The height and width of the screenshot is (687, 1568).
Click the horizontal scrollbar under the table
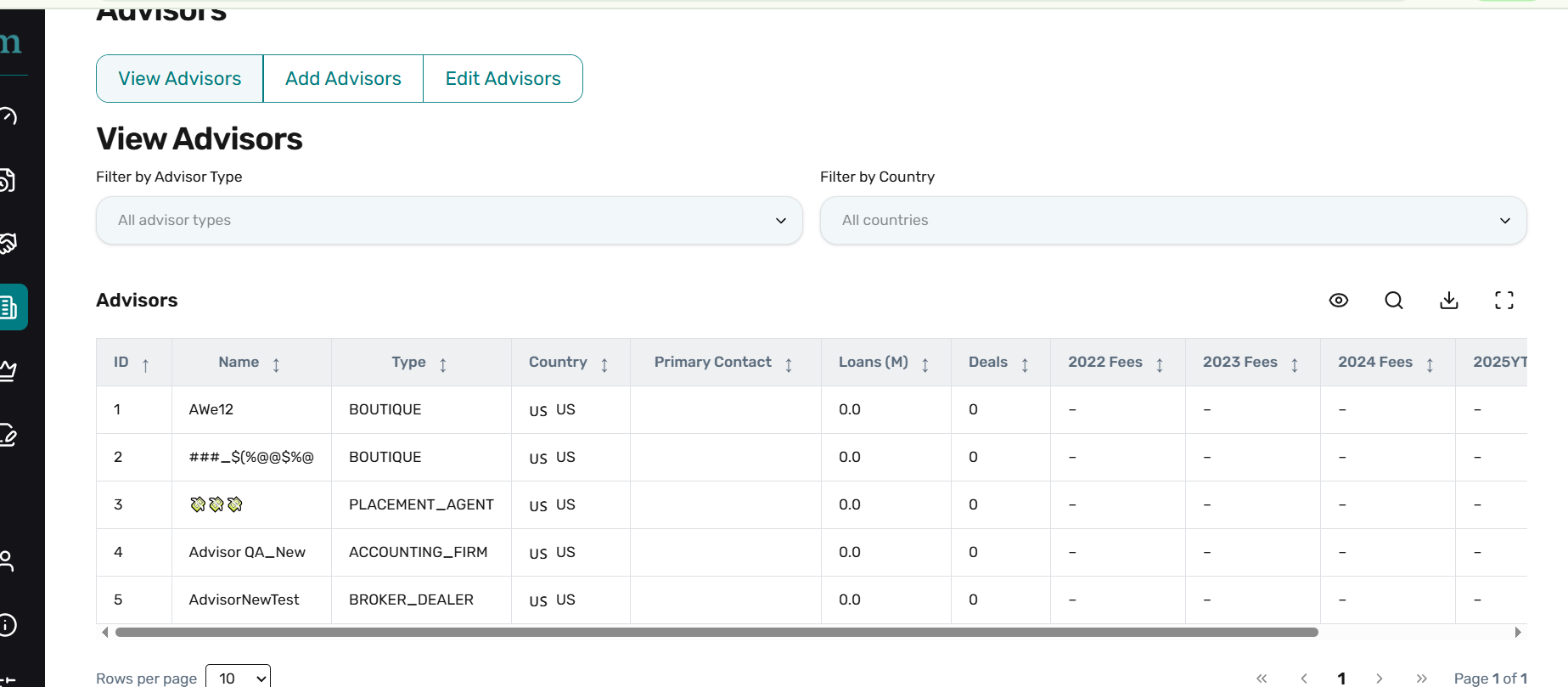coord(716,632)
